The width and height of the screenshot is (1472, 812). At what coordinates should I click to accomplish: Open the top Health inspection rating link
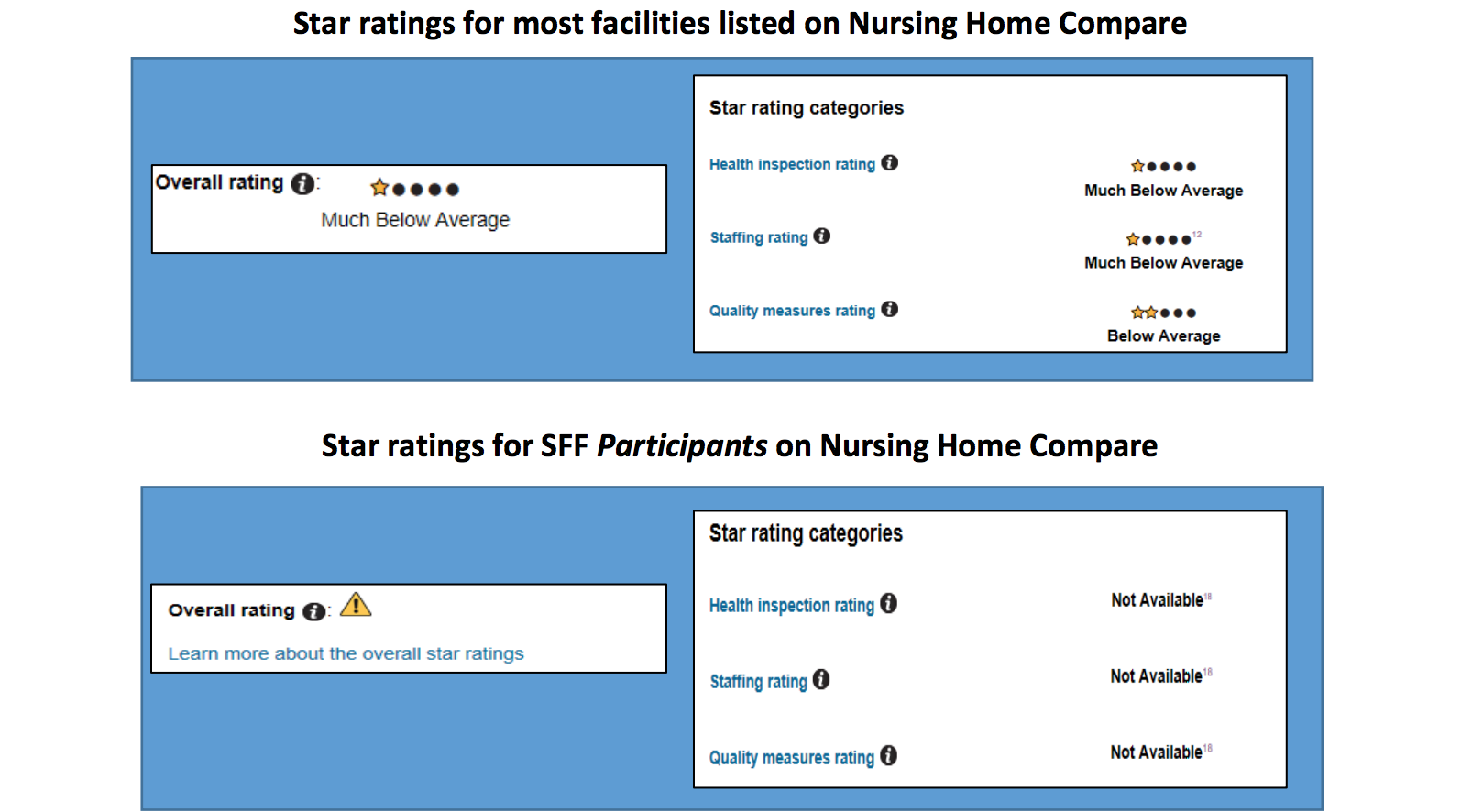792,164
